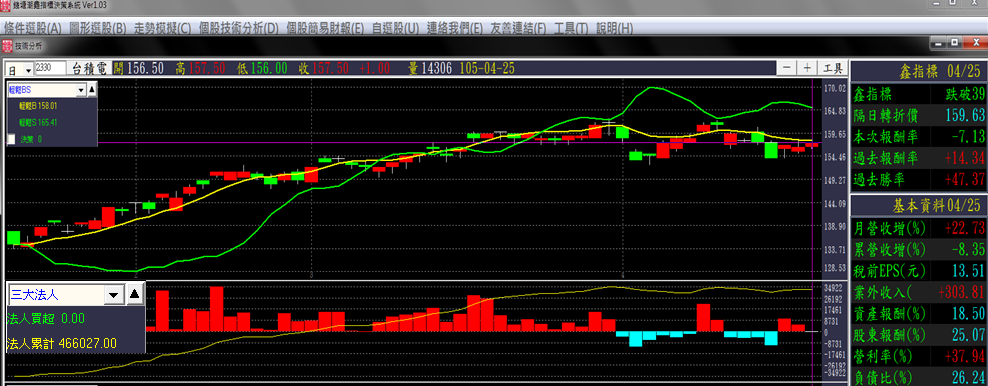Click the purple horizontal price line on chart
Image resolution: width=988 pixels, height=386 pixels.
tap(410, 143)
